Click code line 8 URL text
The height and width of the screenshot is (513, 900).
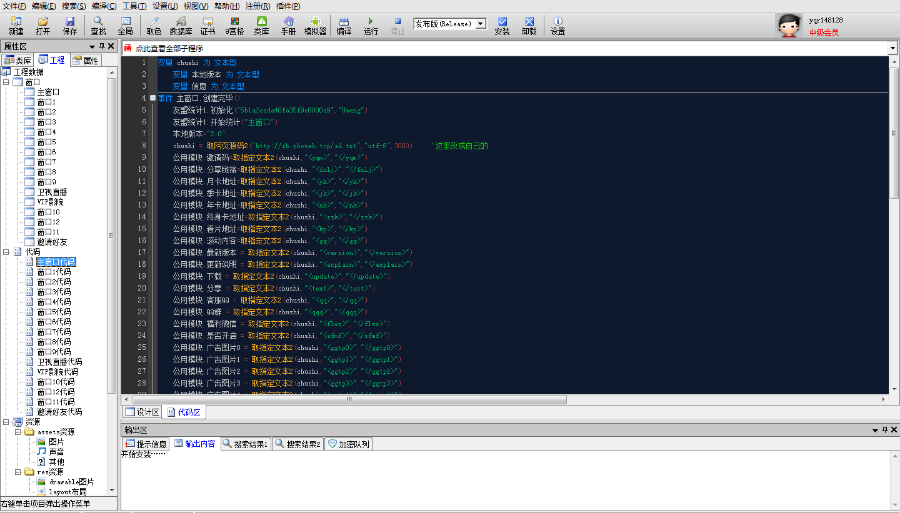click(308, 146)
